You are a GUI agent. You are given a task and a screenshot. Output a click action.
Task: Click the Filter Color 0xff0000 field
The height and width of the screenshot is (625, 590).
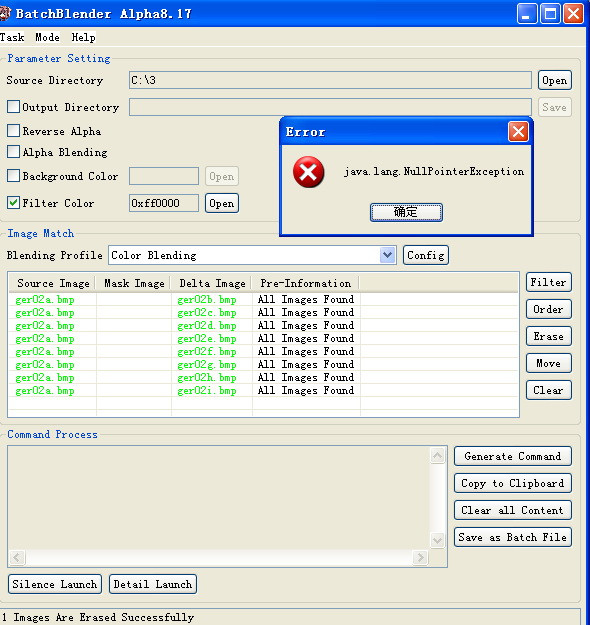(x=163, y=203)
